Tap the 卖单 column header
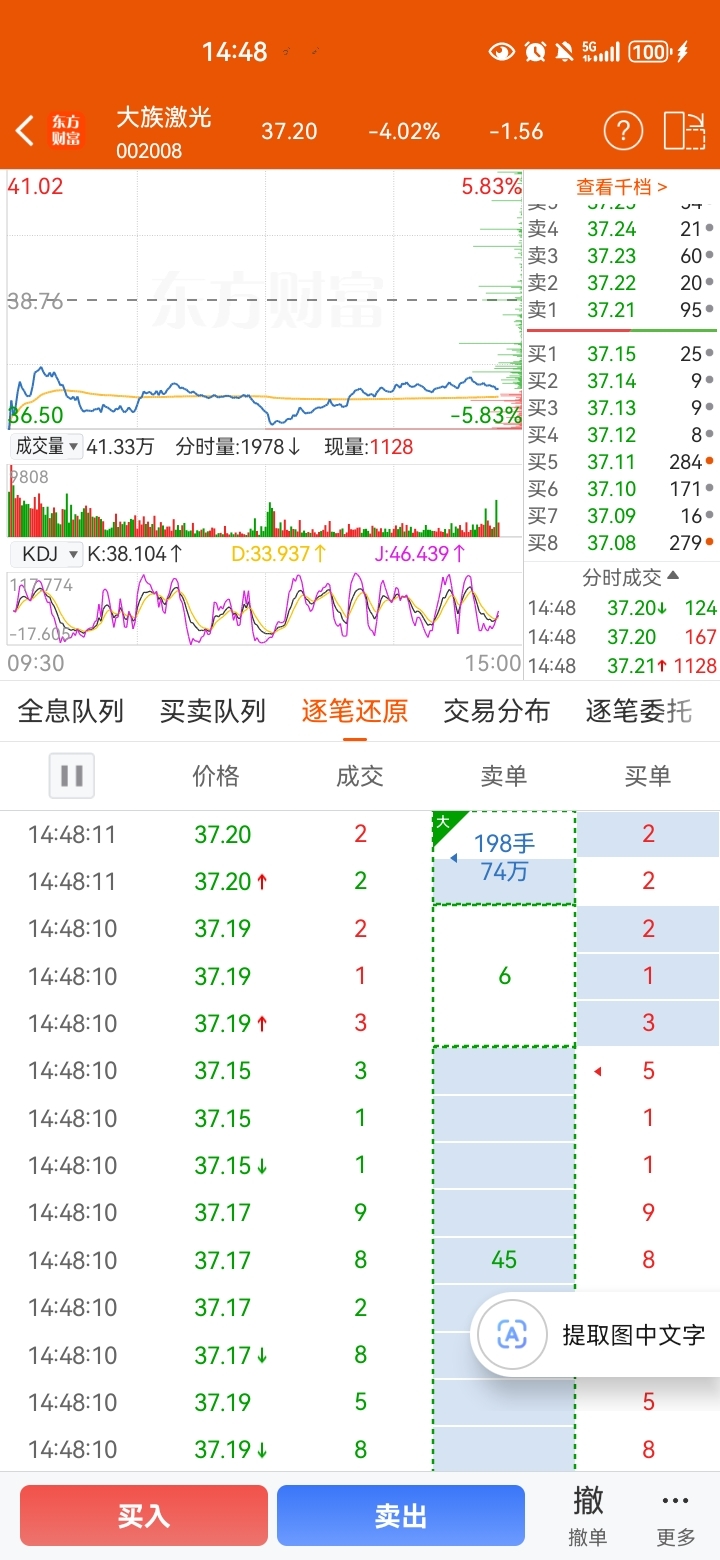This screenshot has height=1560, width=720. pos(504,776)
